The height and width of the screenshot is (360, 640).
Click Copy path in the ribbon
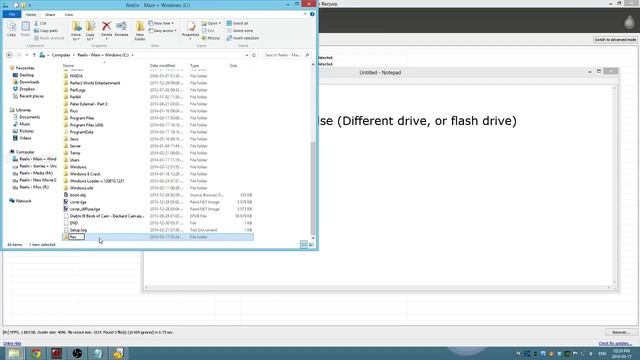(46, 31)
